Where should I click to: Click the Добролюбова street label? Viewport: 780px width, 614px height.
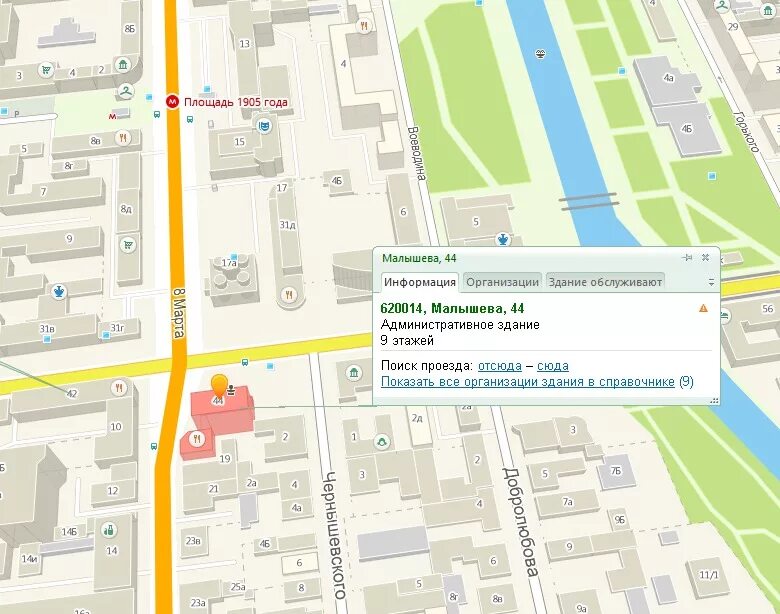pyautogui.click(x=520, y=521)
